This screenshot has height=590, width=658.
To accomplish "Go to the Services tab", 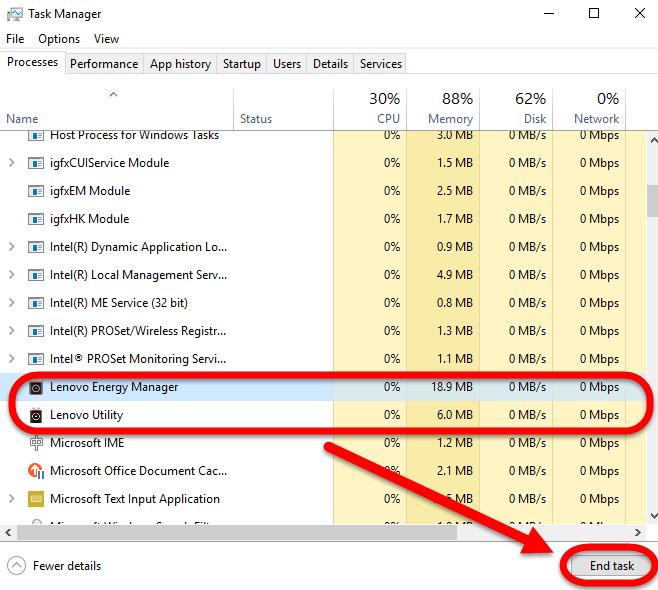I will point(381,64).
